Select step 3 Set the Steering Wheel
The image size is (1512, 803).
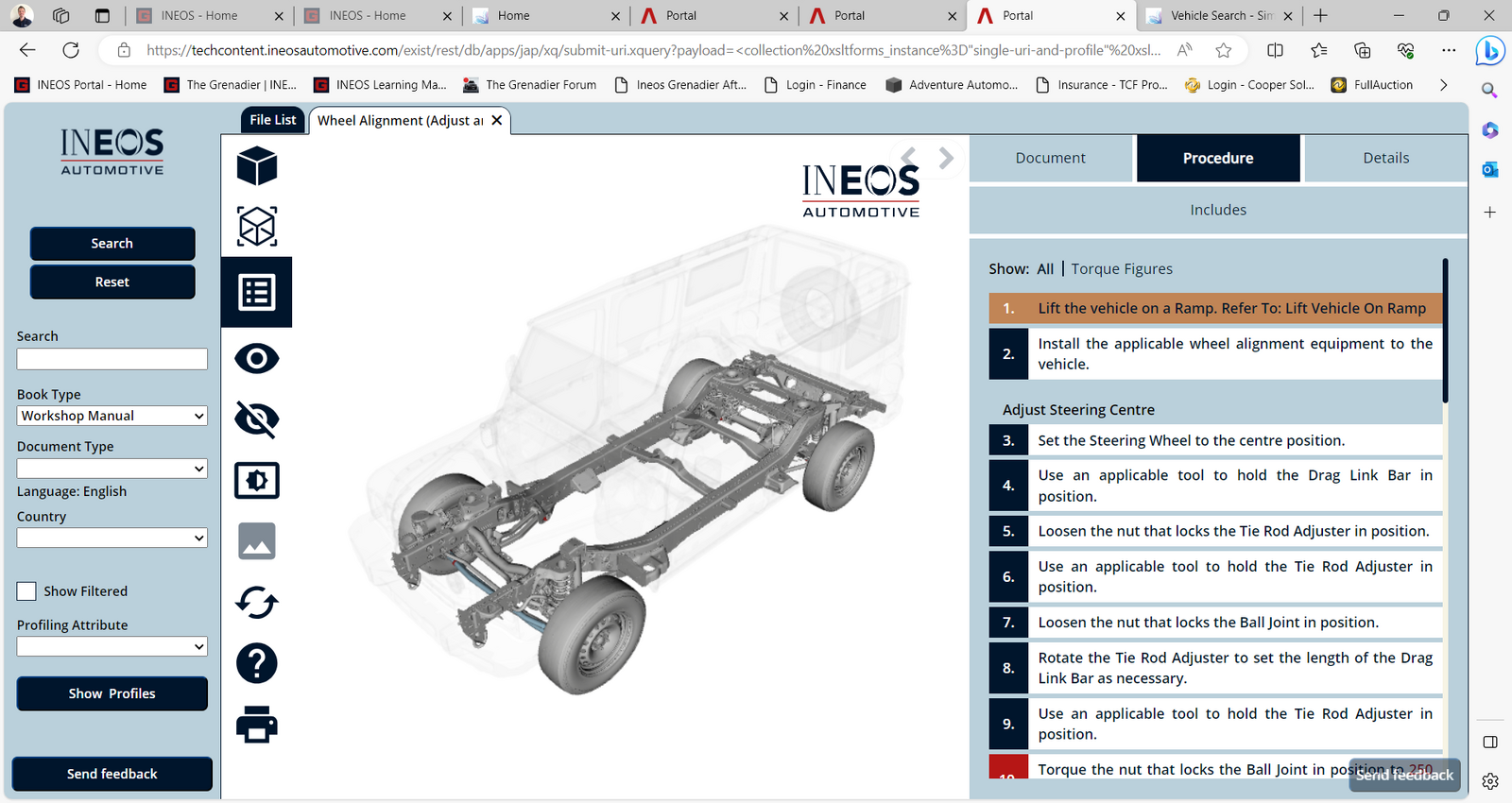[1215, 440]
